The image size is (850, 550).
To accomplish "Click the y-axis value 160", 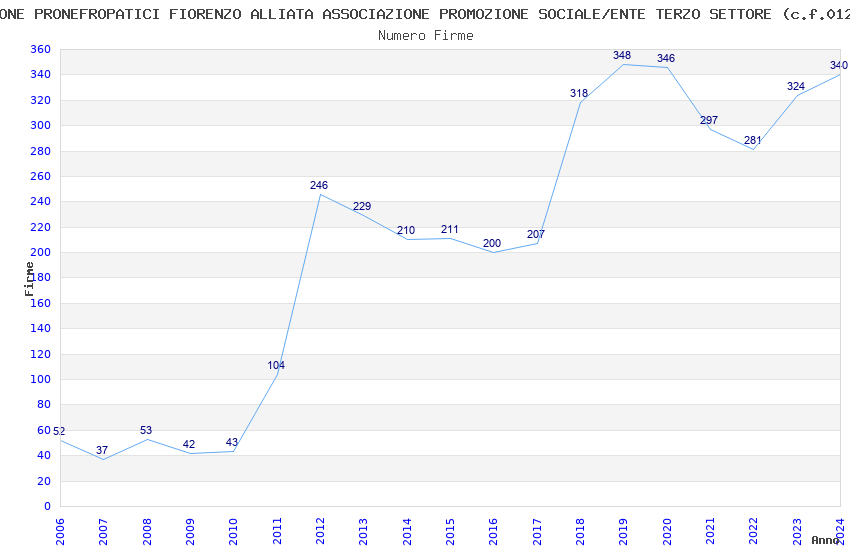I will (x=41, y=303).
